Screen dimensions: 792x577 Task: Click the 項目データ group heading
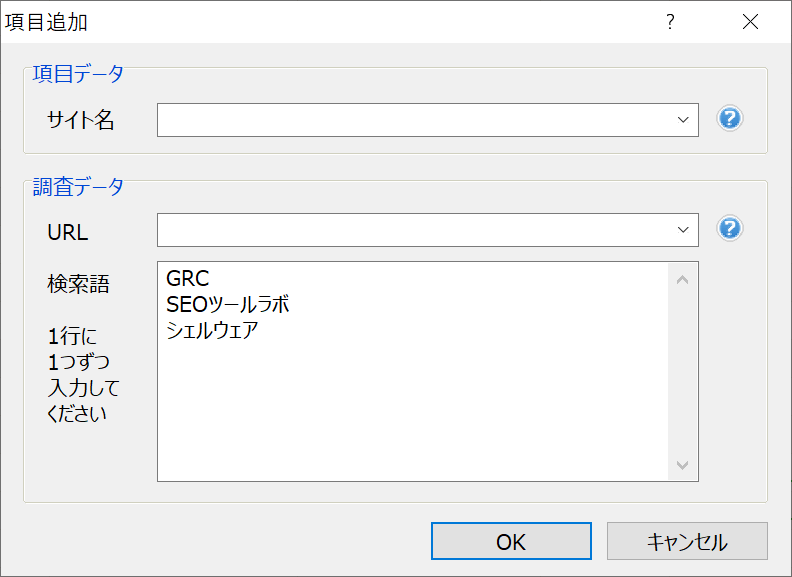(x=79, y=73)
